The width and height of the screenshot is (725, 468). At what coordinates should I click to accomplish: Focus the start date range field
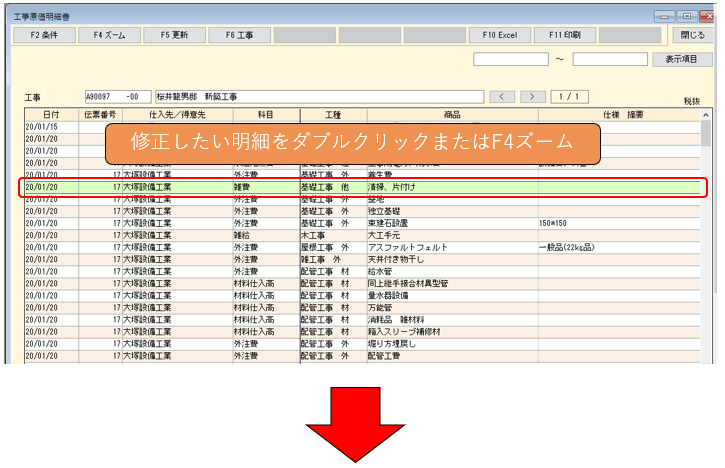click(511, 59)
